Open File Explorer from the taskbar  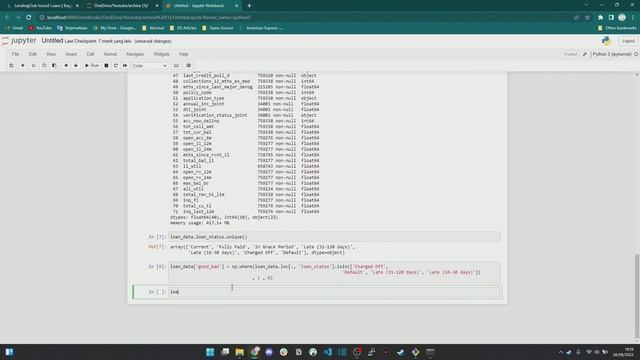coord(240,352)
